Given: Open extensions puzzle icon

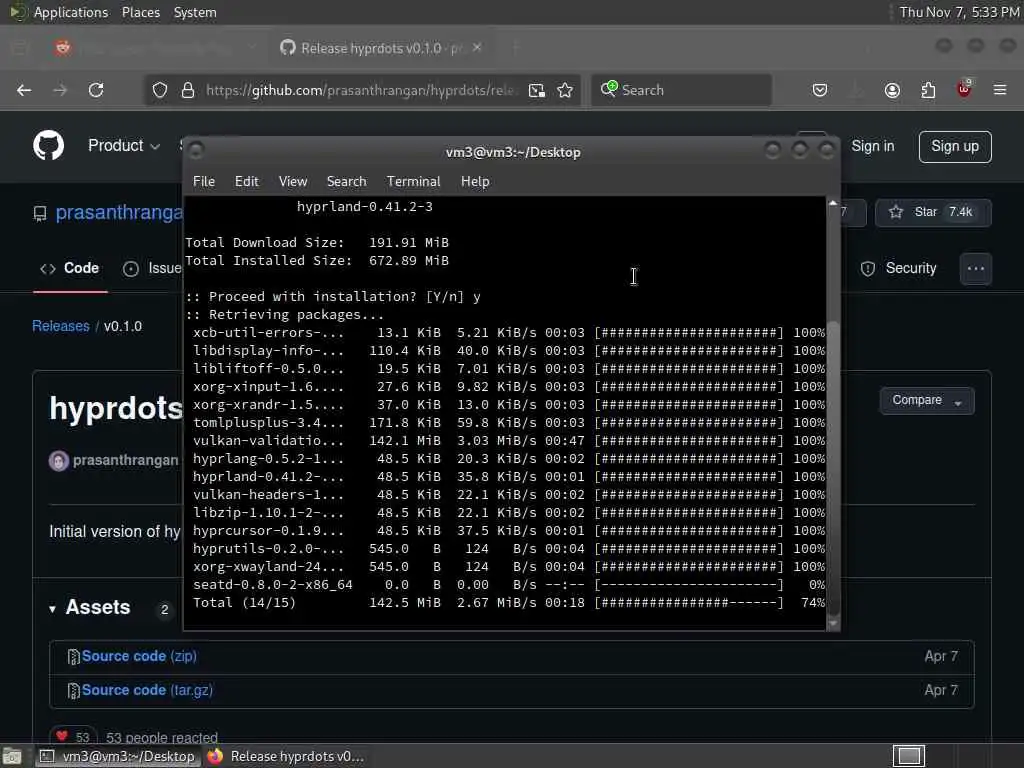Looking at the screenshot, I should [928, 90].
